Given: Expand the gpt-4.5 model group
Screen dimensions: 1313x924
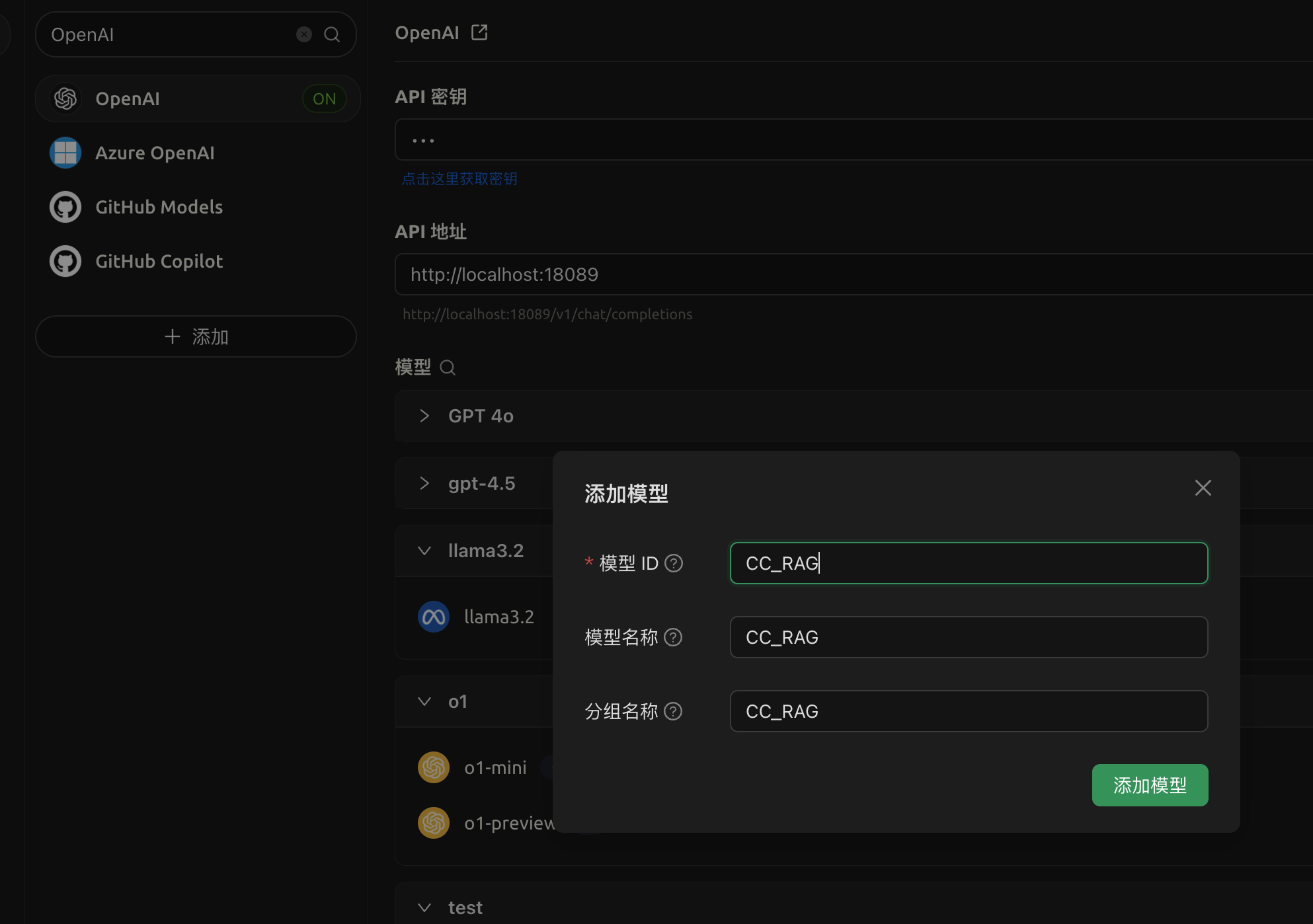Looking at the screenshot, I should click(424, 483).
